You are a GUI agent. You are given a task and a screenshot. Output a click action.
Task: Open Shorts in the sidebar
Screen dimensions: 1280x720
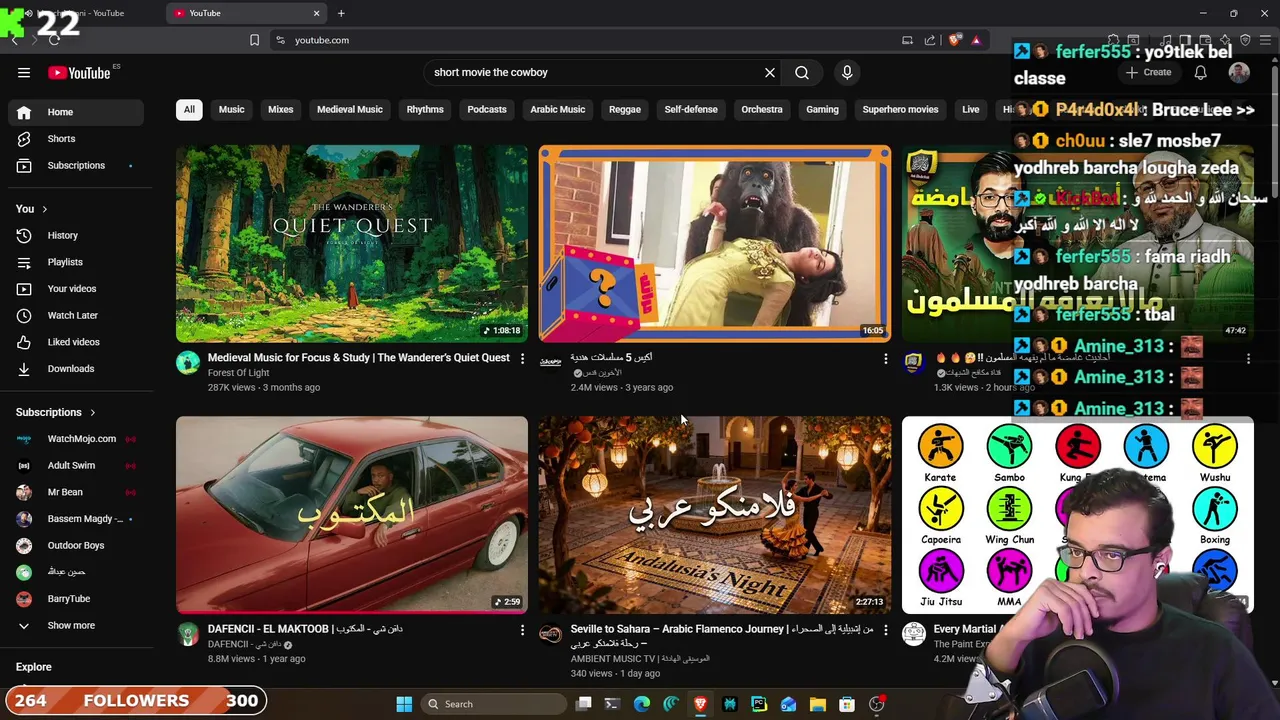[76, 139]
